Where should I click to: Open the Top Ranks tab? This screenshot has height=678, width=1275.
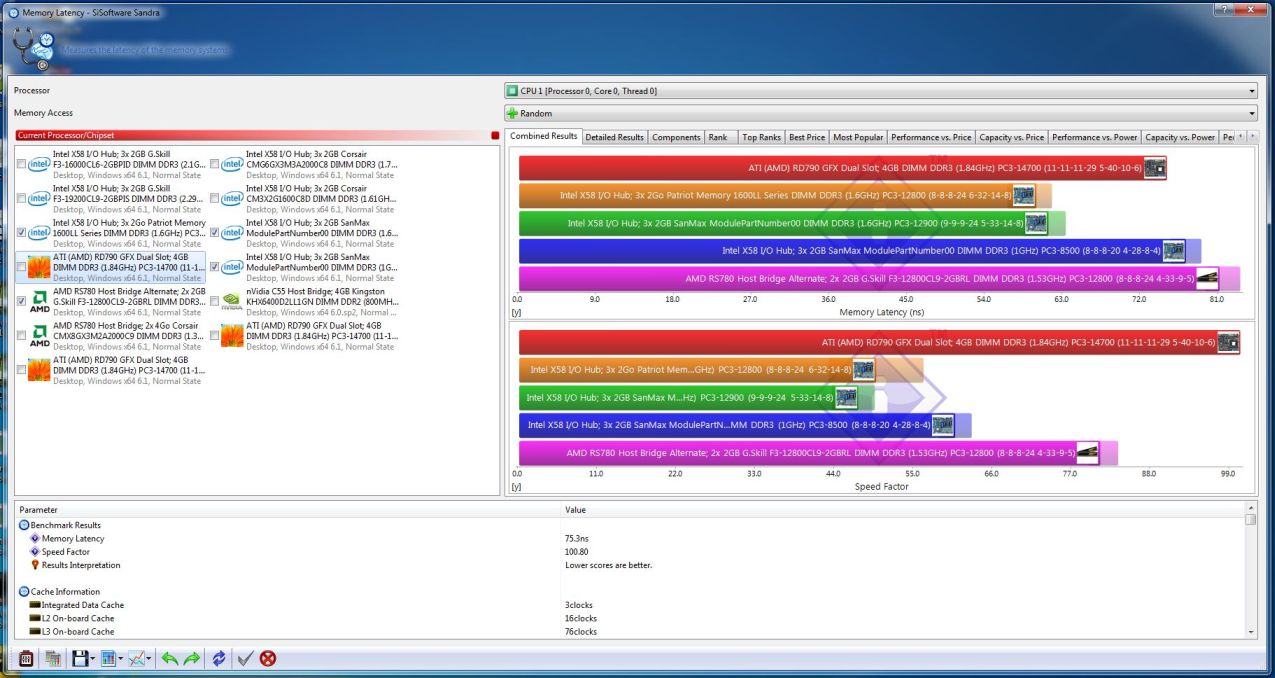click(x=761, y=137)
